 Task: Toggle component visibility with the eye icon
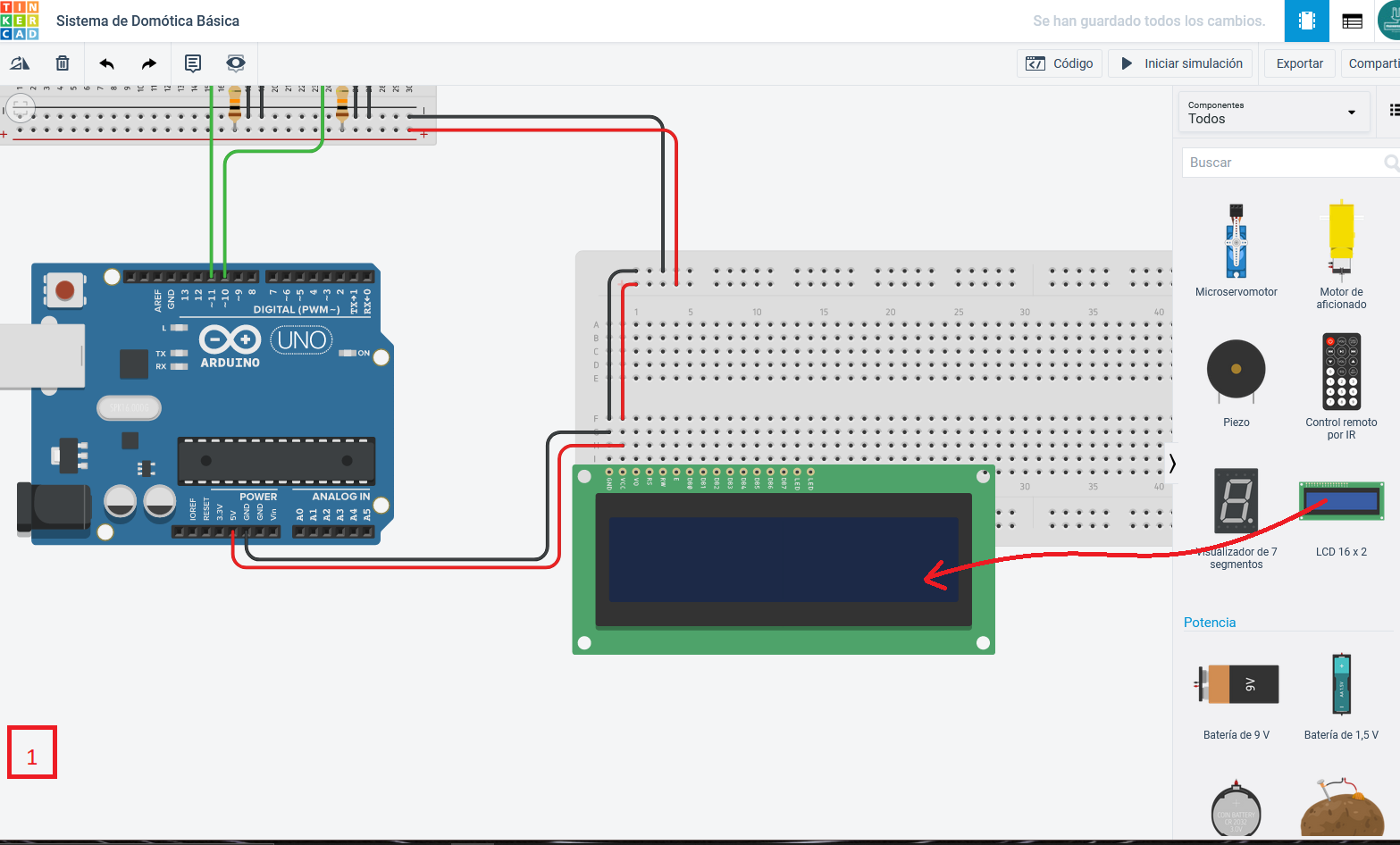[235, 63]
